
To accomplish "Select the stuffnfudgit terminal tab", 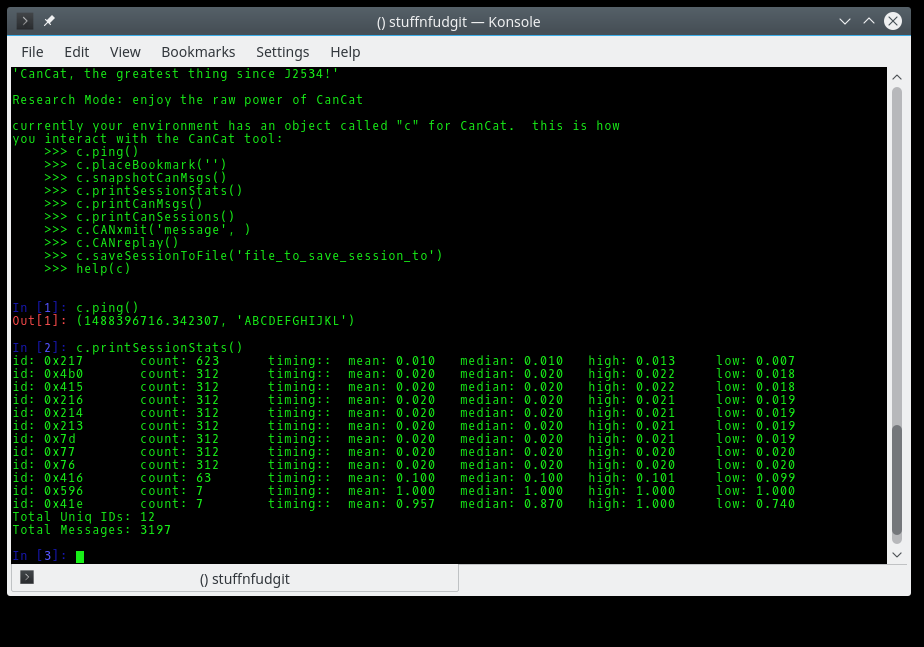I will (x=235, y=578).
